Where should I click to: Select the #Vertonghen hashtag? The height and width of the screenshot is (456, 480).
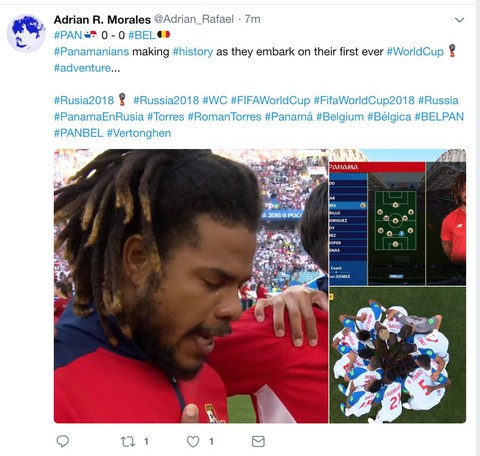click(x=139, y=133)
